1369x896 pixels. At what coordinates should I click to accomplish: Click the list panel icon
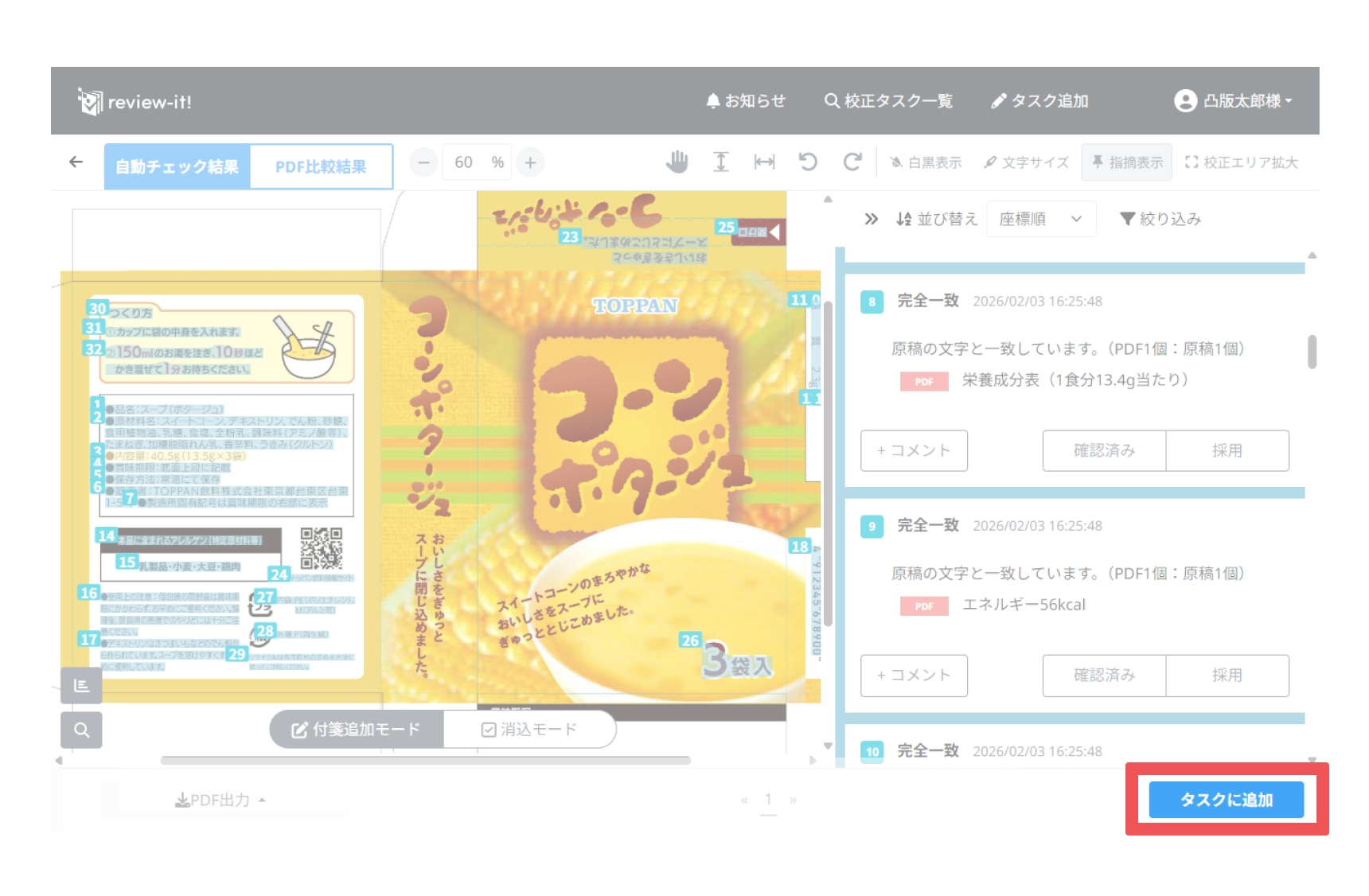click(81, 685)
